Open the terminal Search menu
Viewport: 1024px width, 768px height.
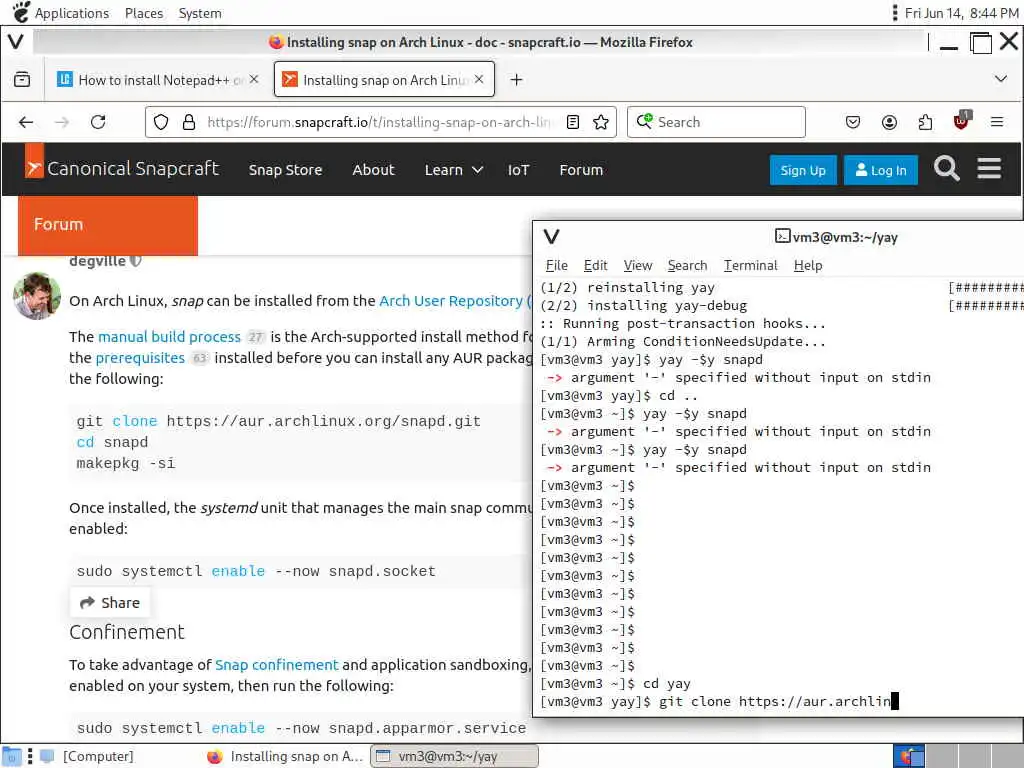click(687, 265)
